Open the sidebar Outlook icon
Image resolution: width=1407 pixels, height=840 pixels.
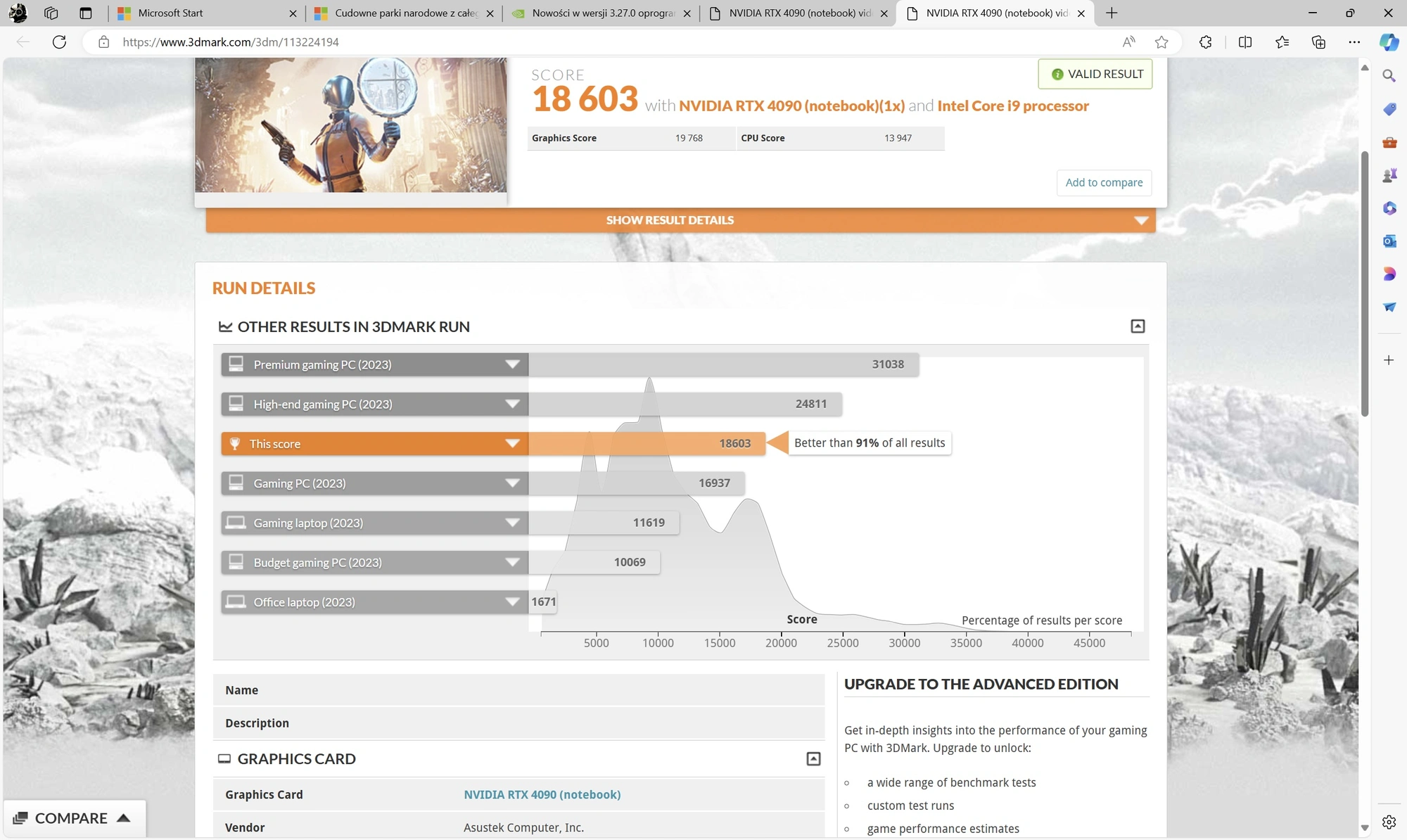(1389, 241)
